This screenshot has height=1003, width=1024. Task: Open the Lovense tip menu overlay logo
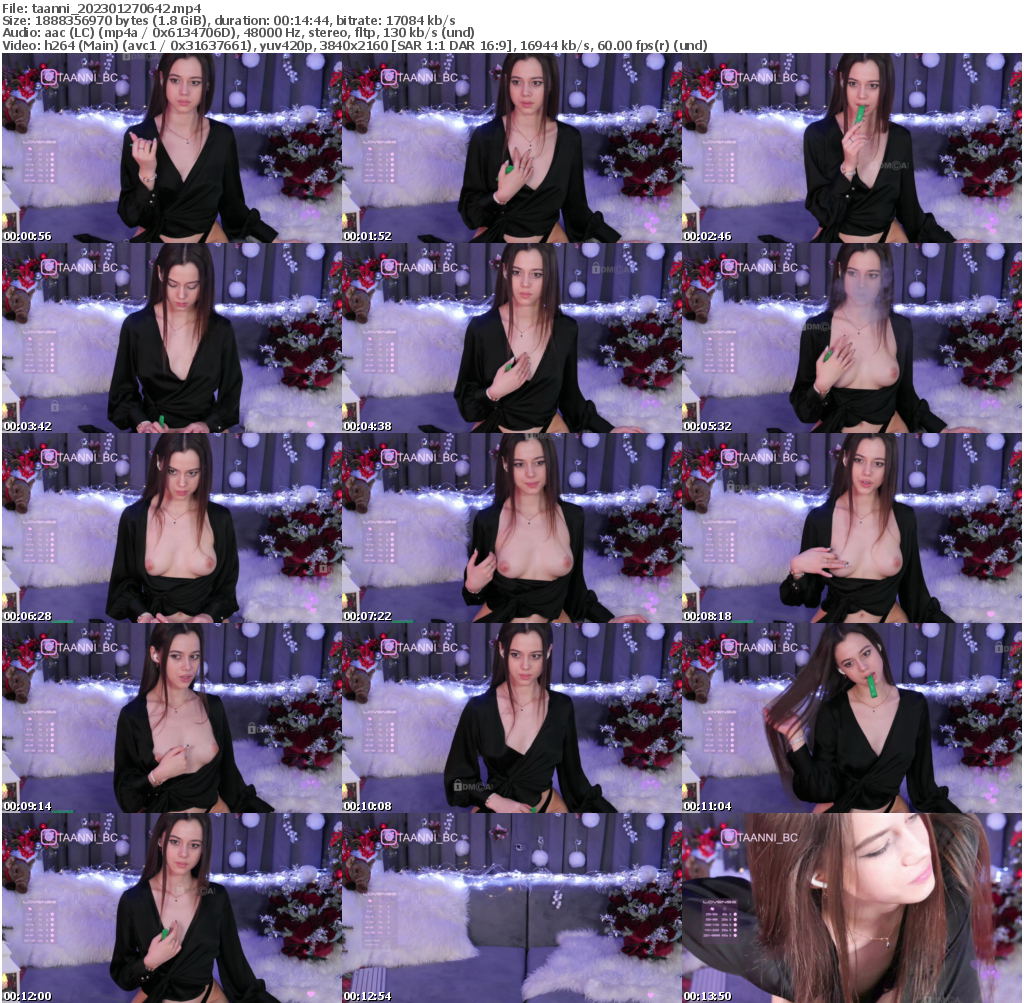point(39,141)
